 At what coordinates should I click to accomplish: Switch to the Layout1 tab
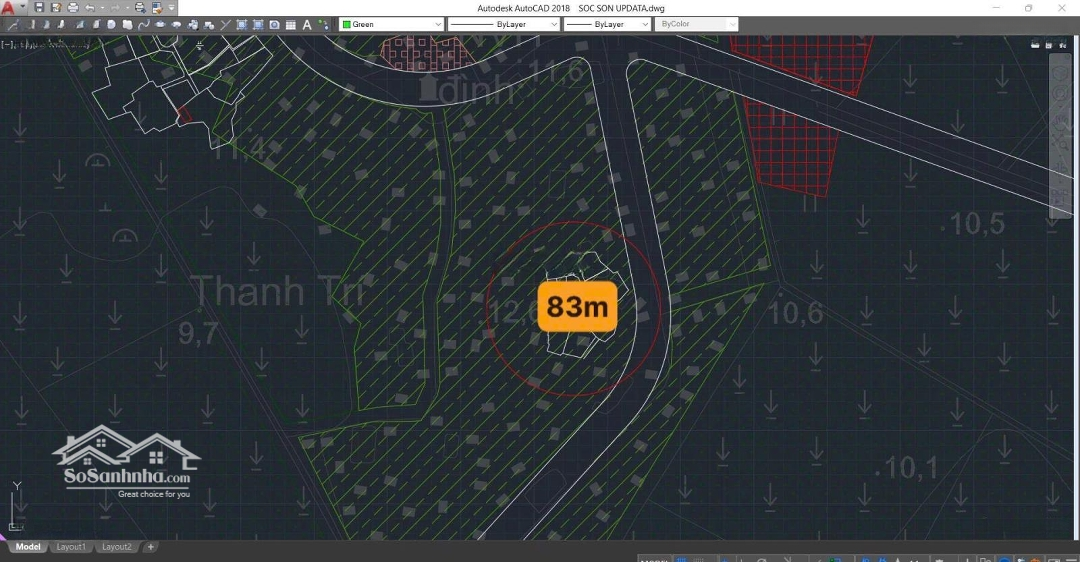point(70,547)
